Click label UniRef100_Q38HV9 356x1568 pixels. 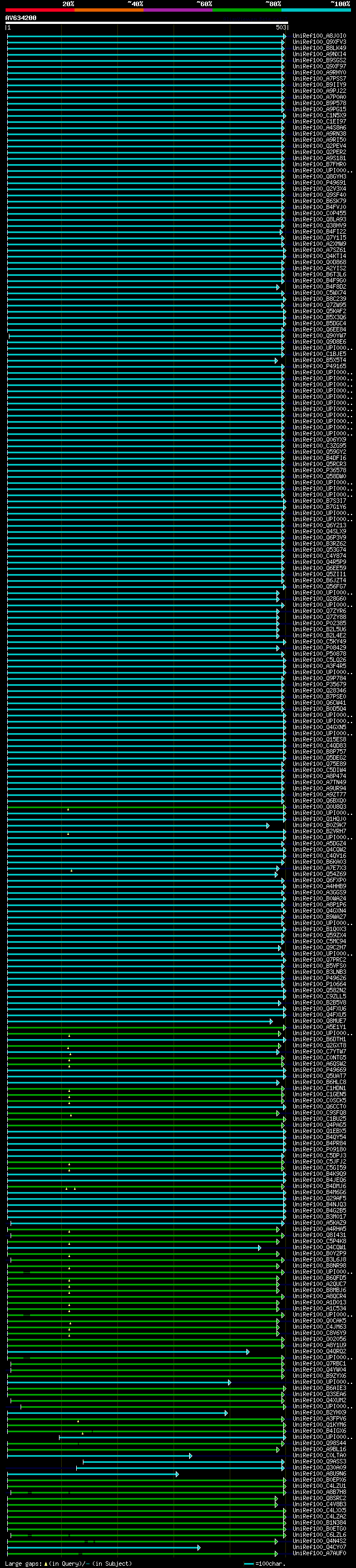[319, 226]
